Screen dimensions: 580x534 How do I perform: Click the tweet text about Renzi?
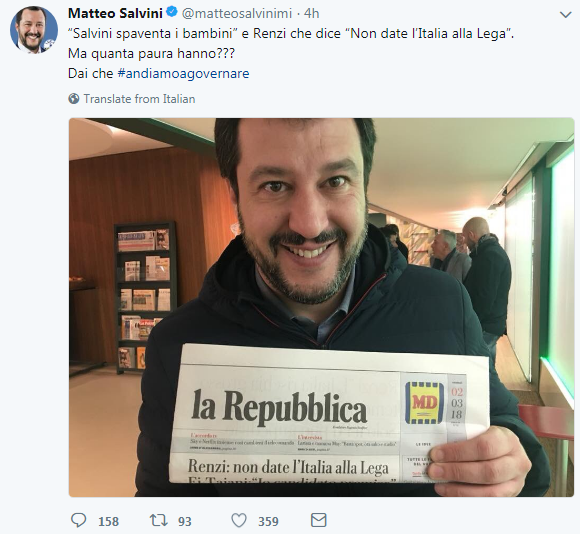pyautogui.click(x=291, y=34)
